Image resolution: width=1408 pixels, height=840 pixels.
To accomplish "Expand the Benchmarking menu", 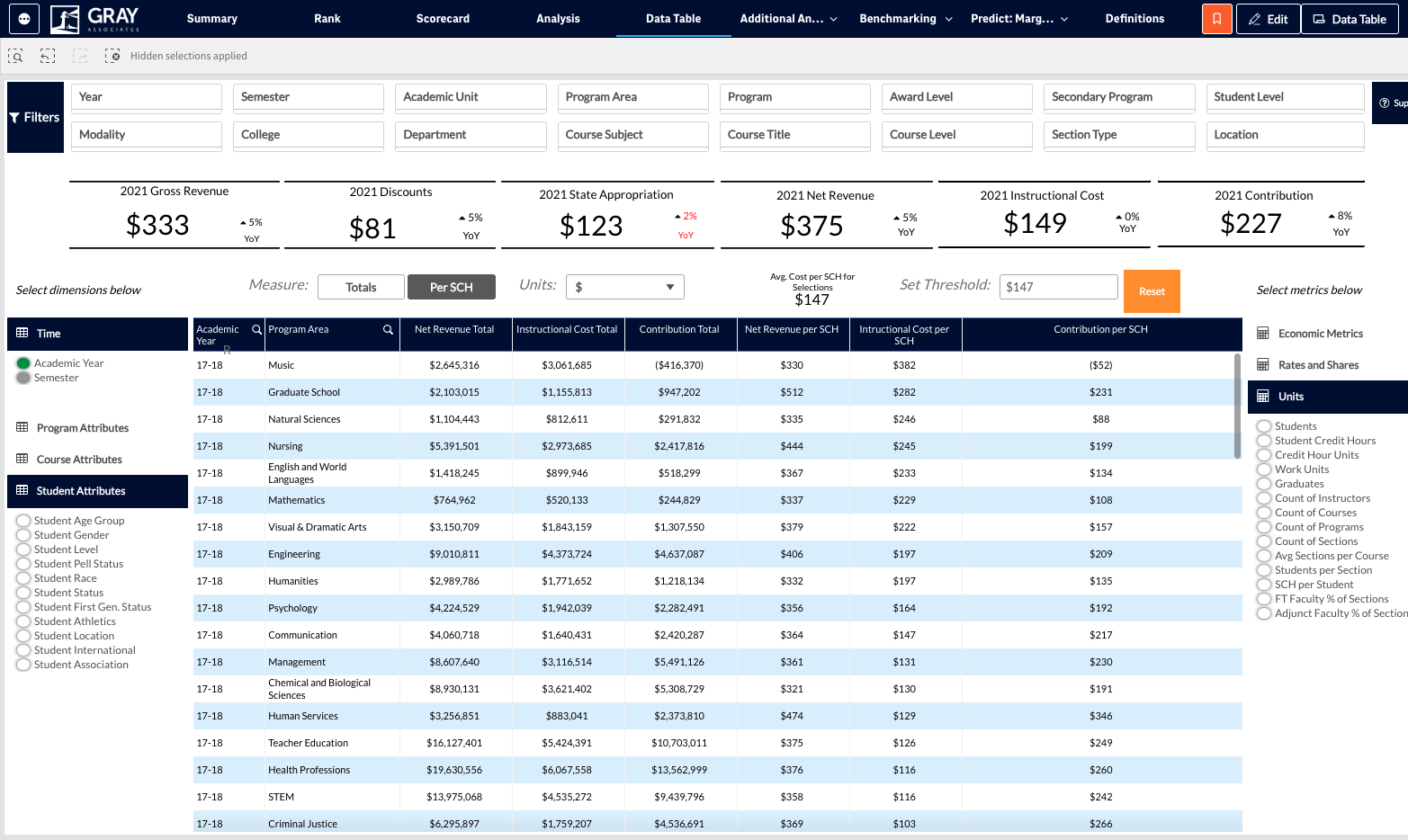I will (906, 19).
